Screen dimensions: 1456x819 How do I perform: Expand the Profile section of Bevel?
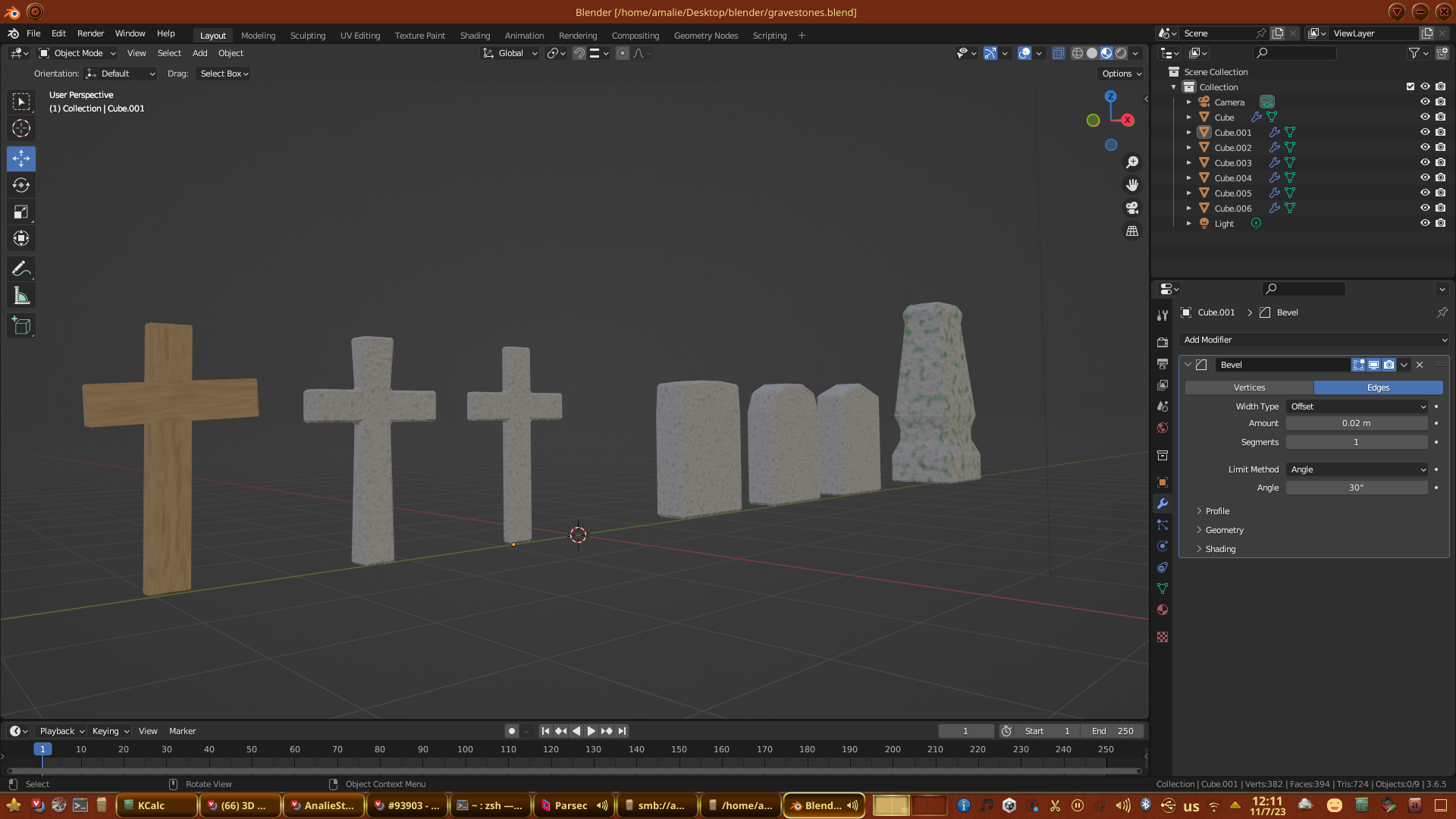[x=1217, y=511]
